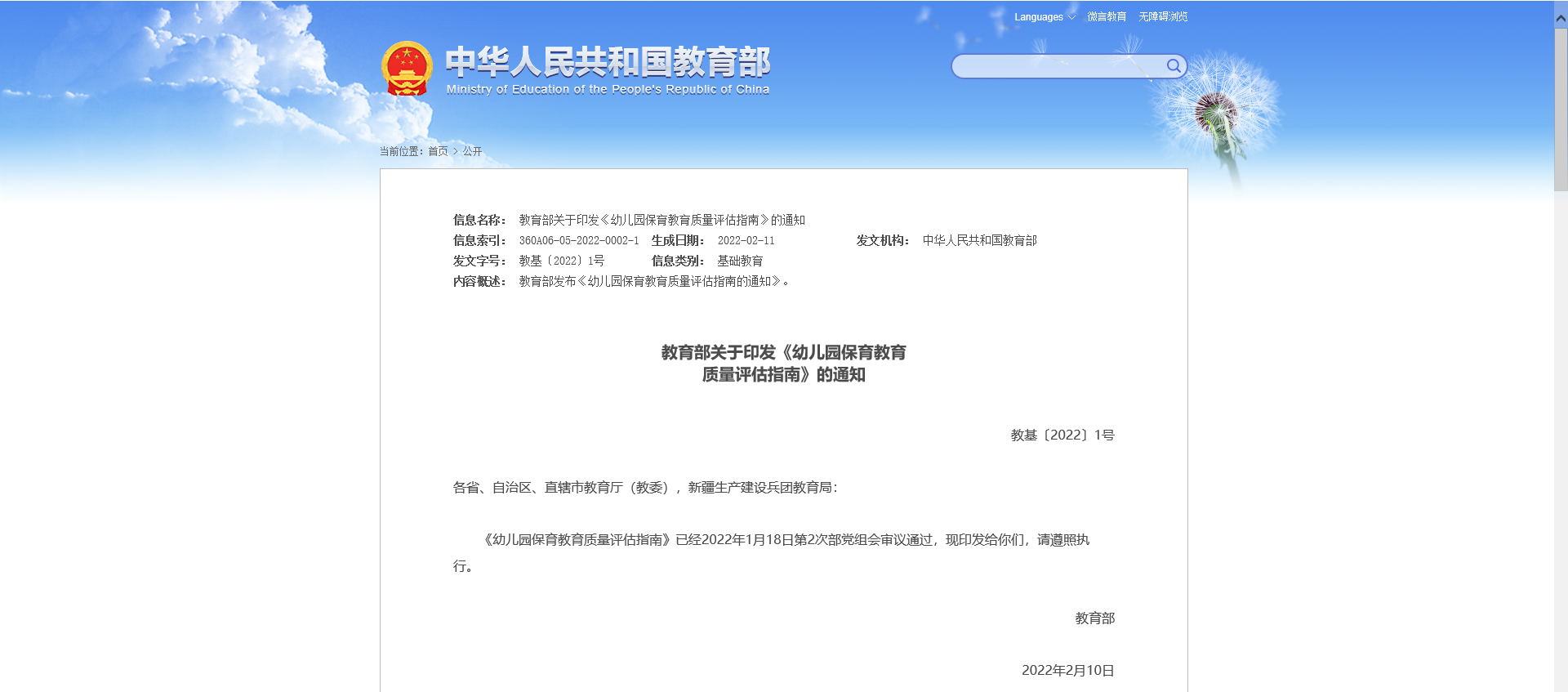Click the signature 教育部 below body

(x=1095, y=618)
